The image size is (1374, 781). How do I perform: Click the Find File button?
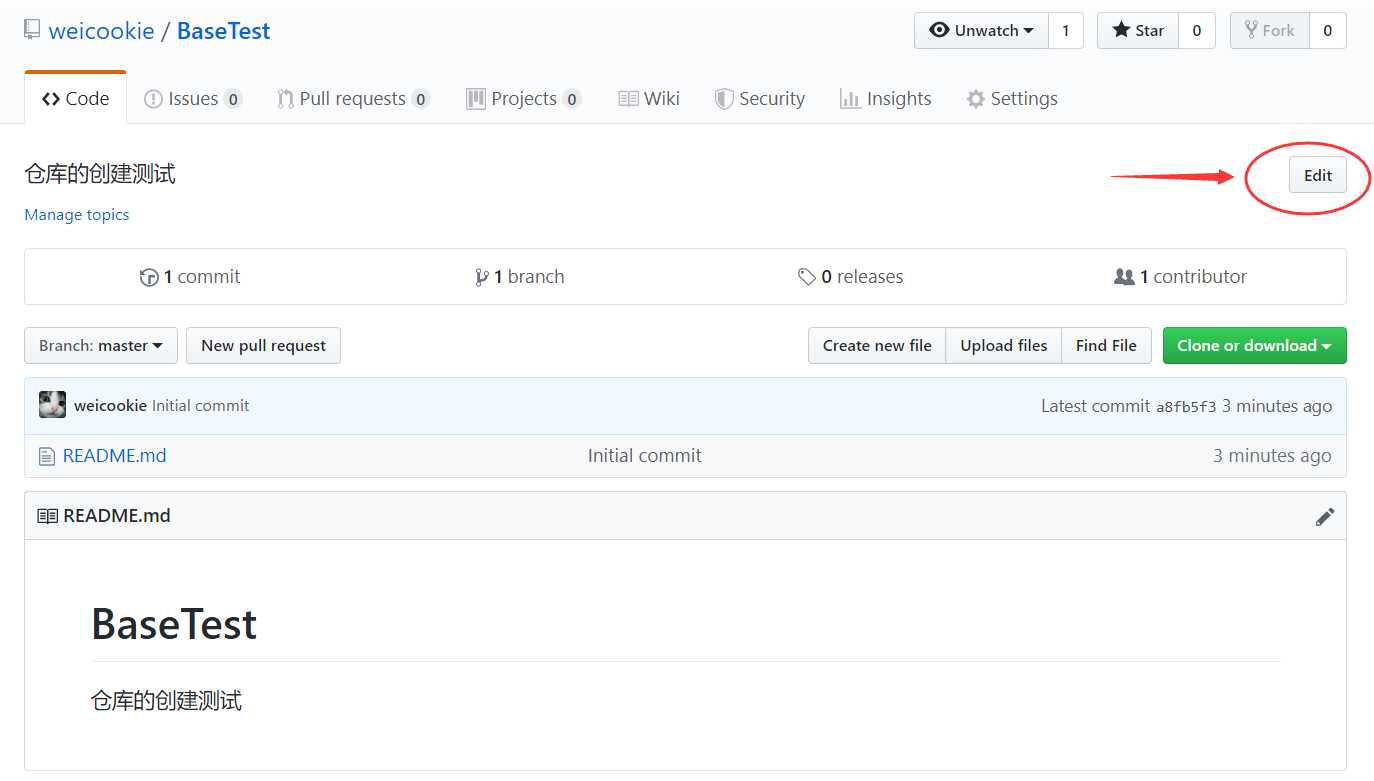pos(1106,345)
